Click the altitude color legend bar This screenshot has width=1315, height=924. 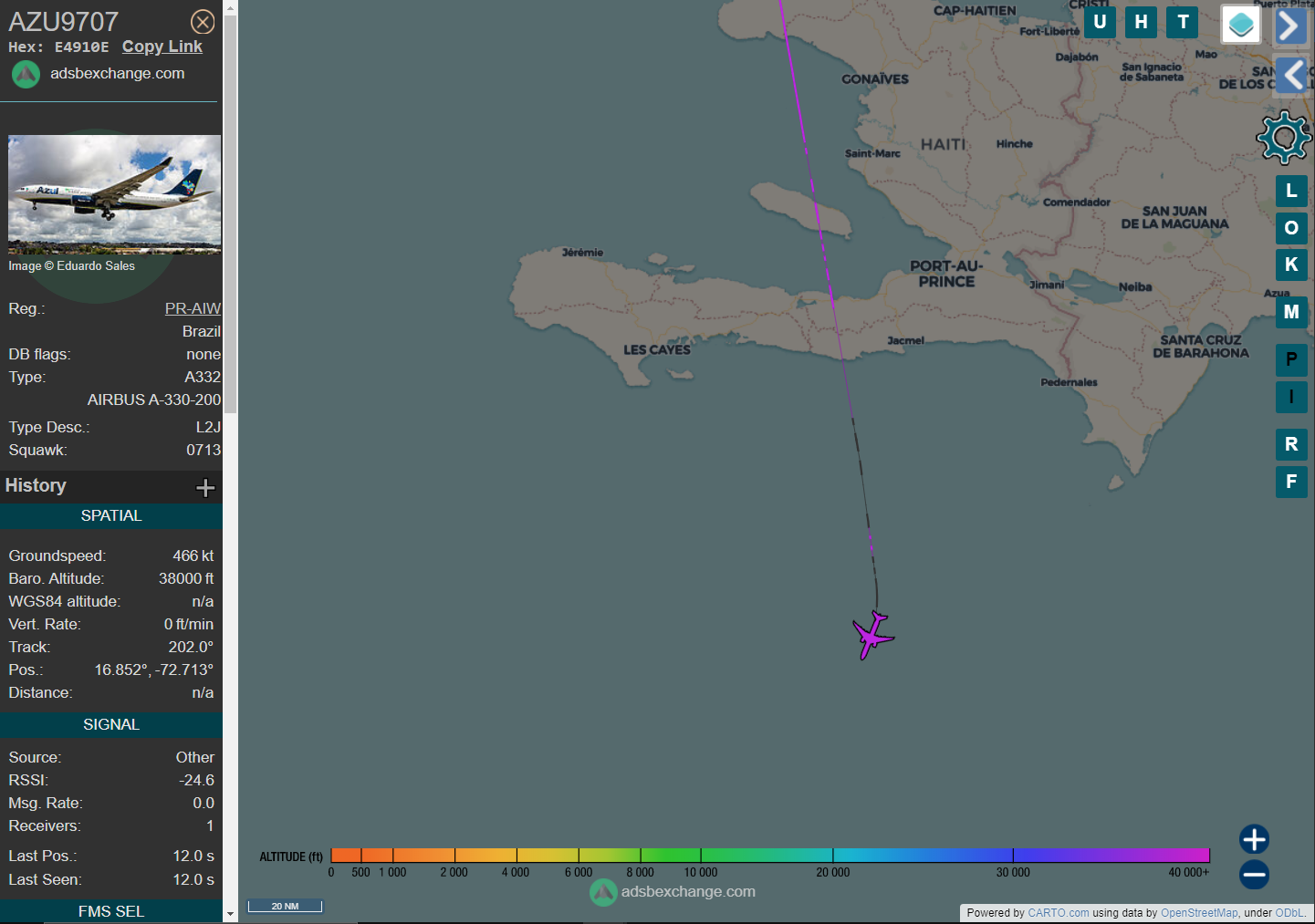770,855
